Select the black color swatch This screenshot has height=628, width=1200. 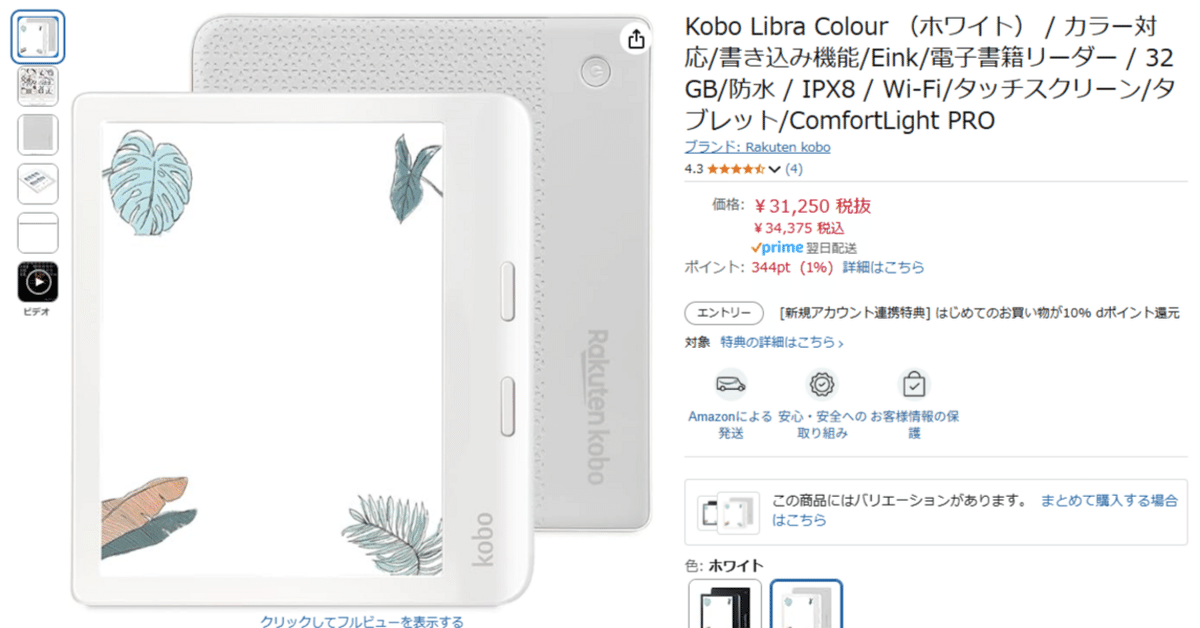coord(725,604)
